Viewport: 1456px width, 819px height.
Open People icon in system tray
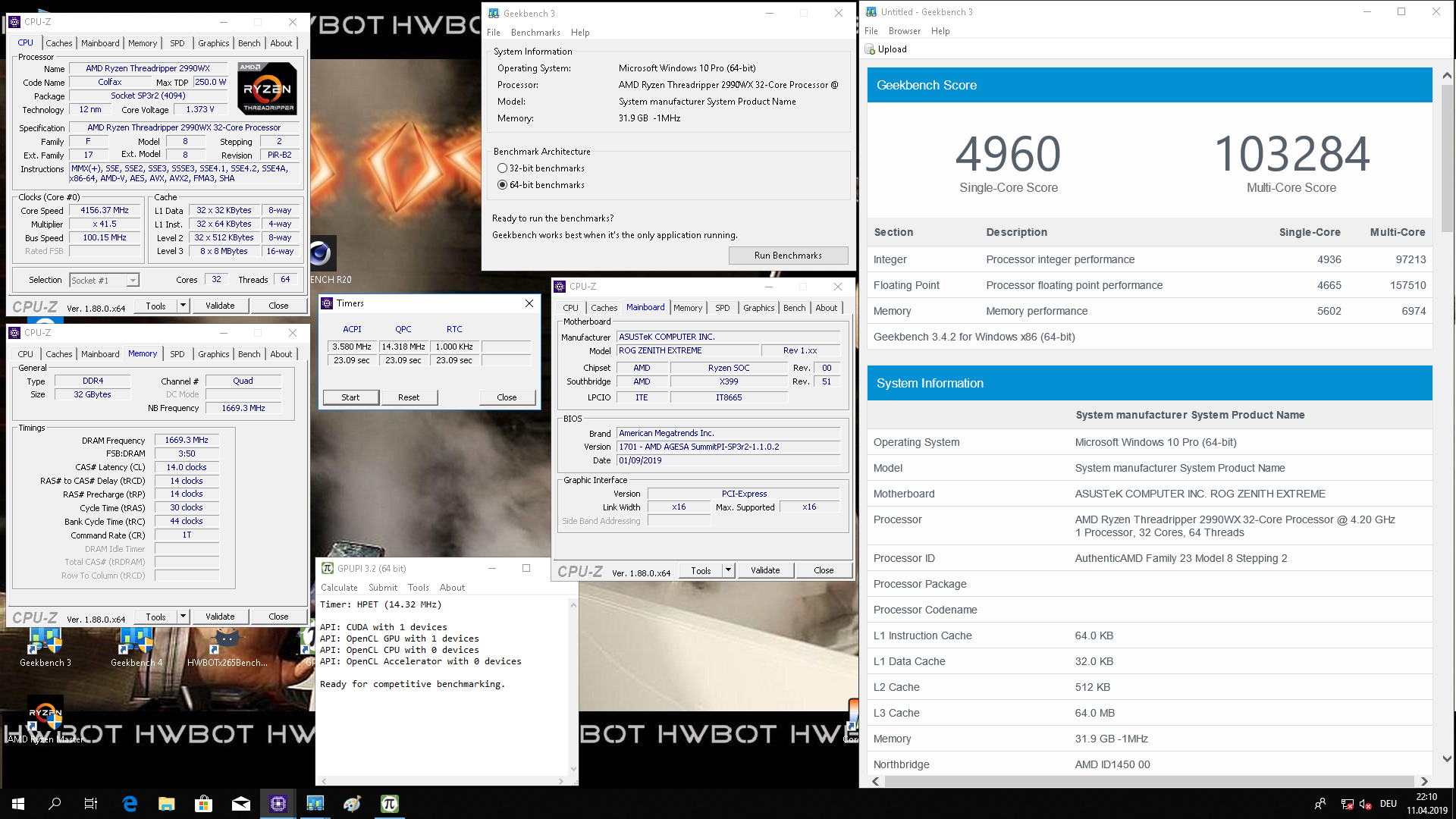click(x=1320, y=804)
